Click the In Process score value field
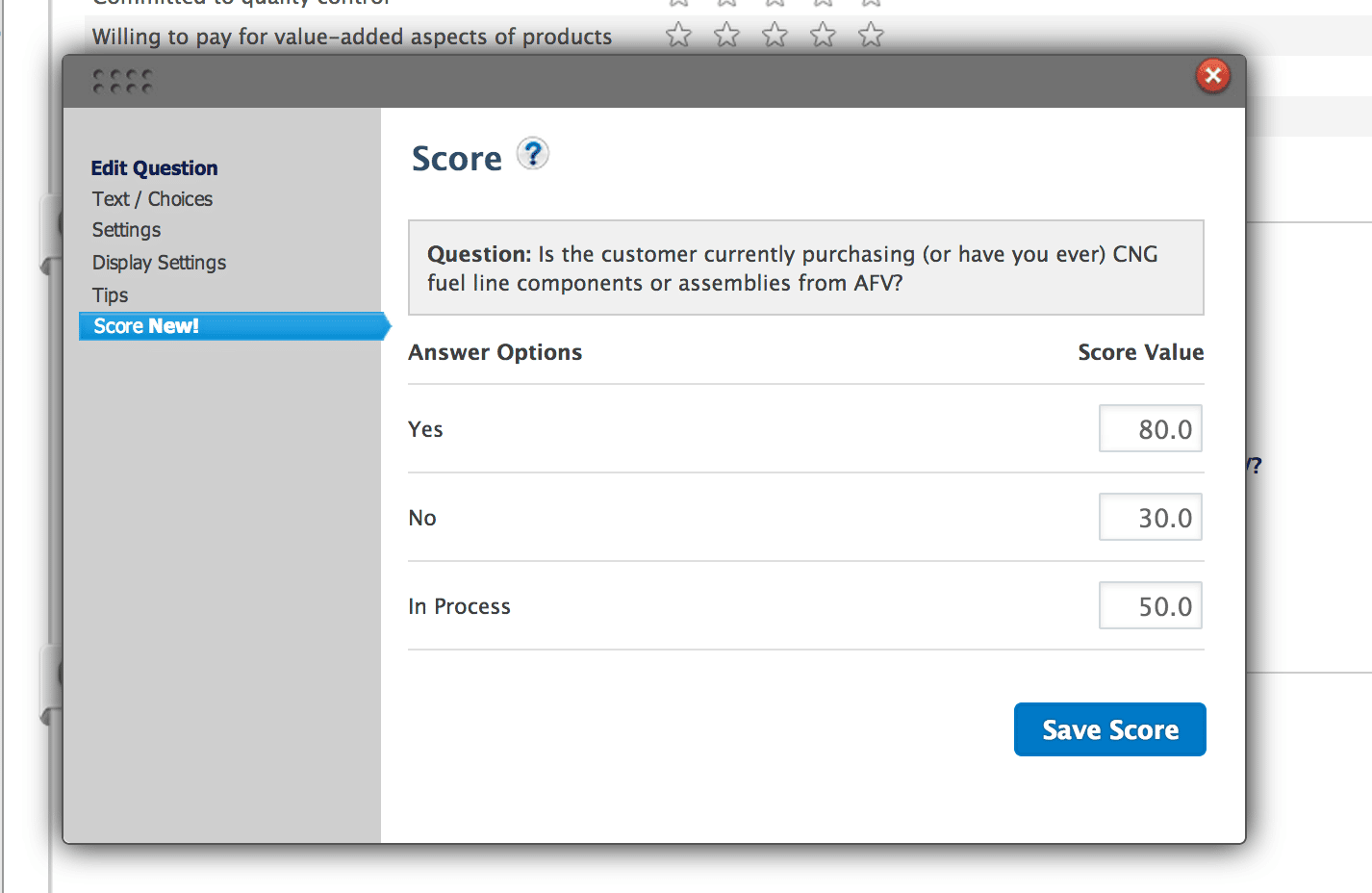This screenshot has height=893, width=1372. pos(1151,605)
